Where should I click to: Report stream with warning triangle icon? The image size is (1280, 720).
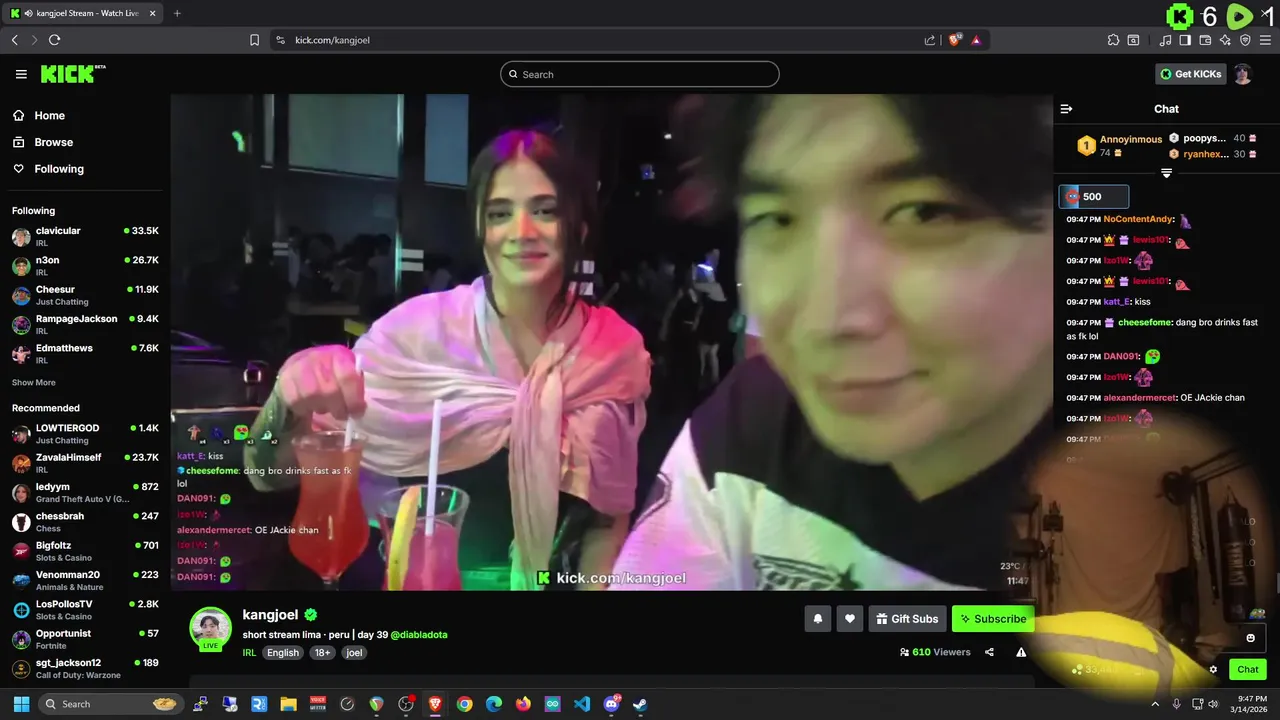(1021, 652)
